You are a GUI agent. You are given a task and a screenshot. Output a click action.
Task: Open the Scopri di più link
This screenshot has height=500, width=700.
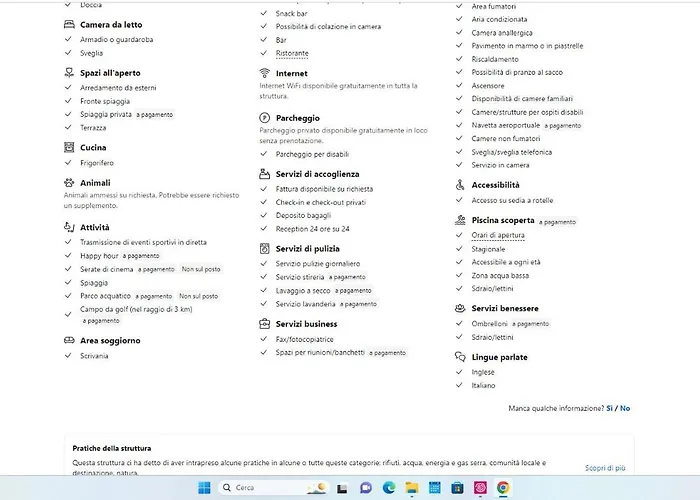(x=605, y=468)
